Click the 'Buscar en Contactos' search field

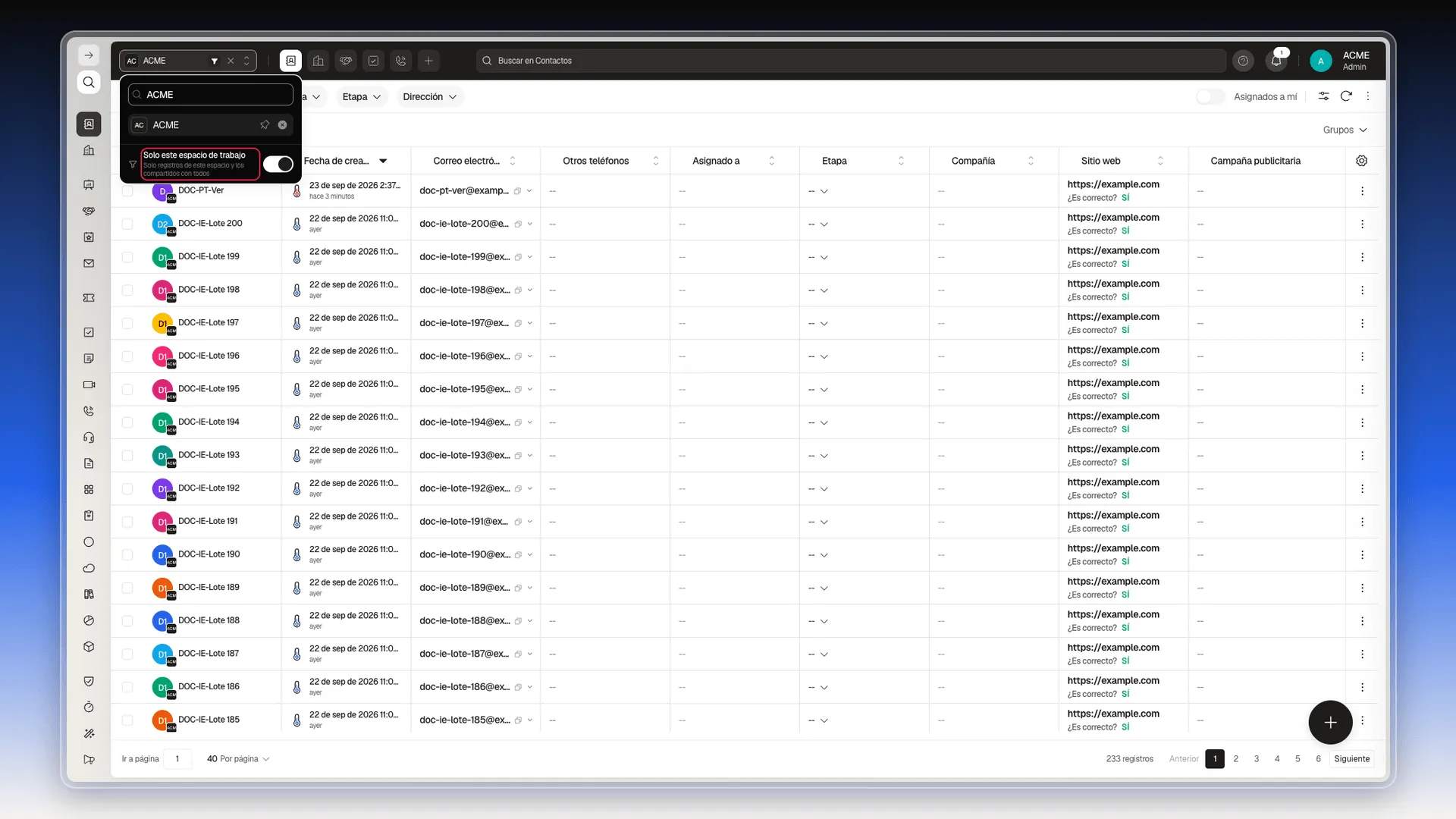coord(851,61)
